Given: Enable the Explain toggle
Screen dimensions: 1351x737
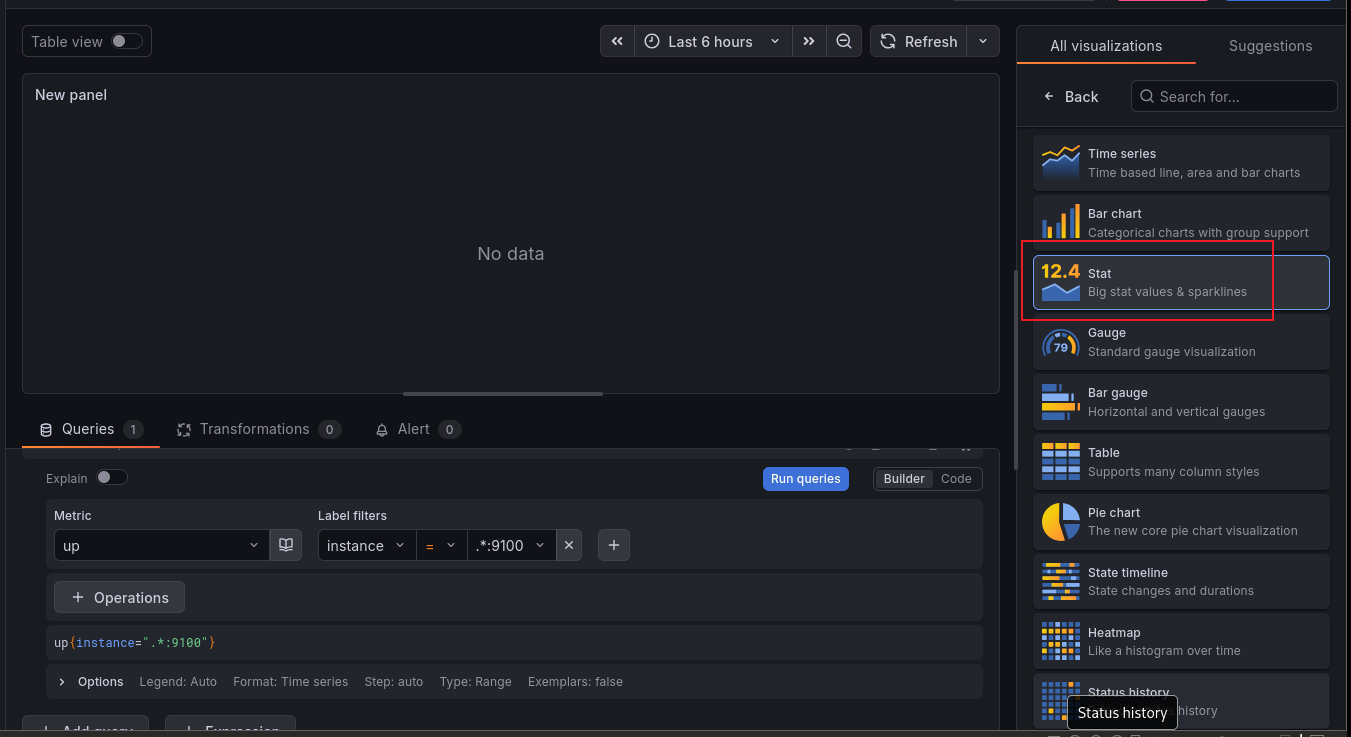Looking at the screenshot, I should 111,478.
